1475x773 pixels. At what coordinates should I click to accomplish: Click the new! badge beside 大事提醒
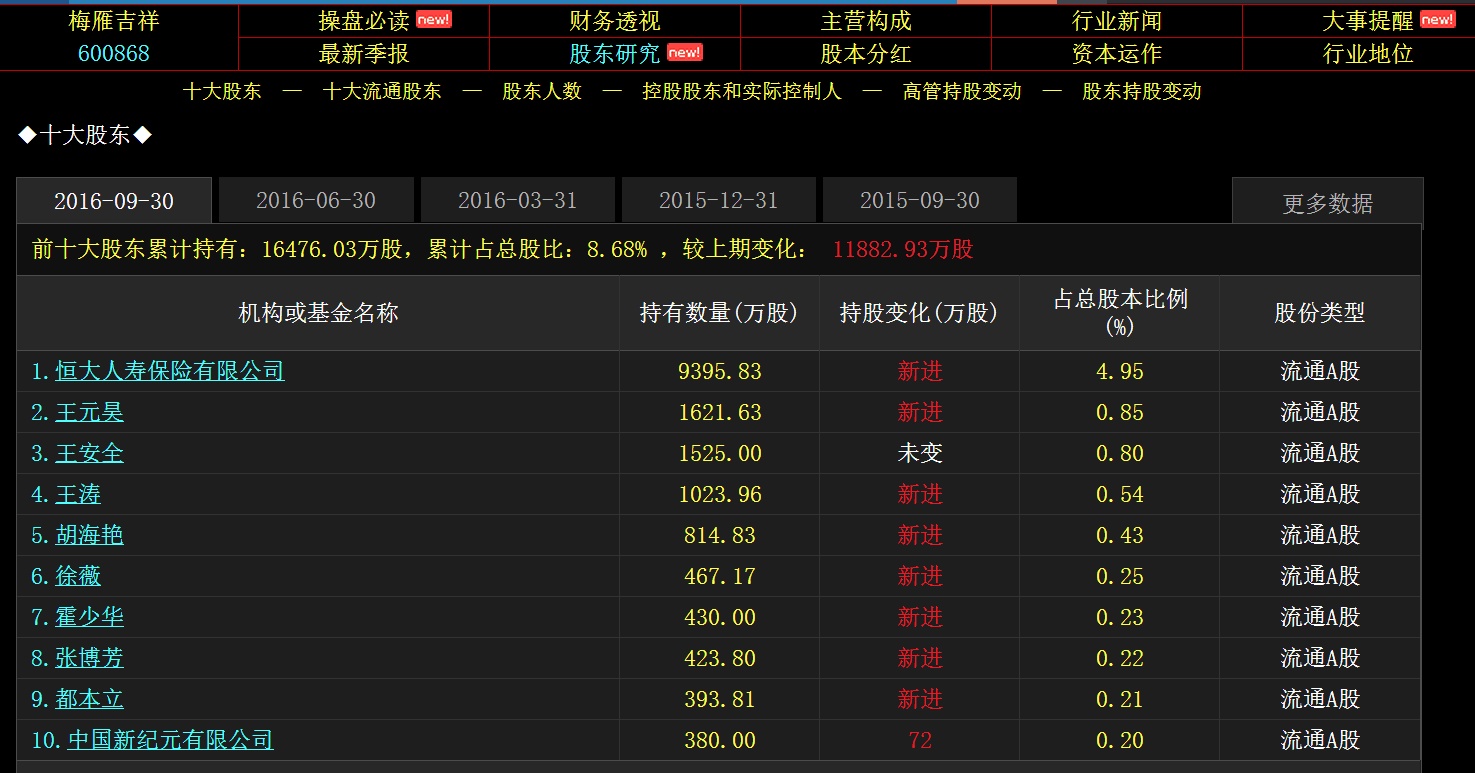[x=1437, y=19]
